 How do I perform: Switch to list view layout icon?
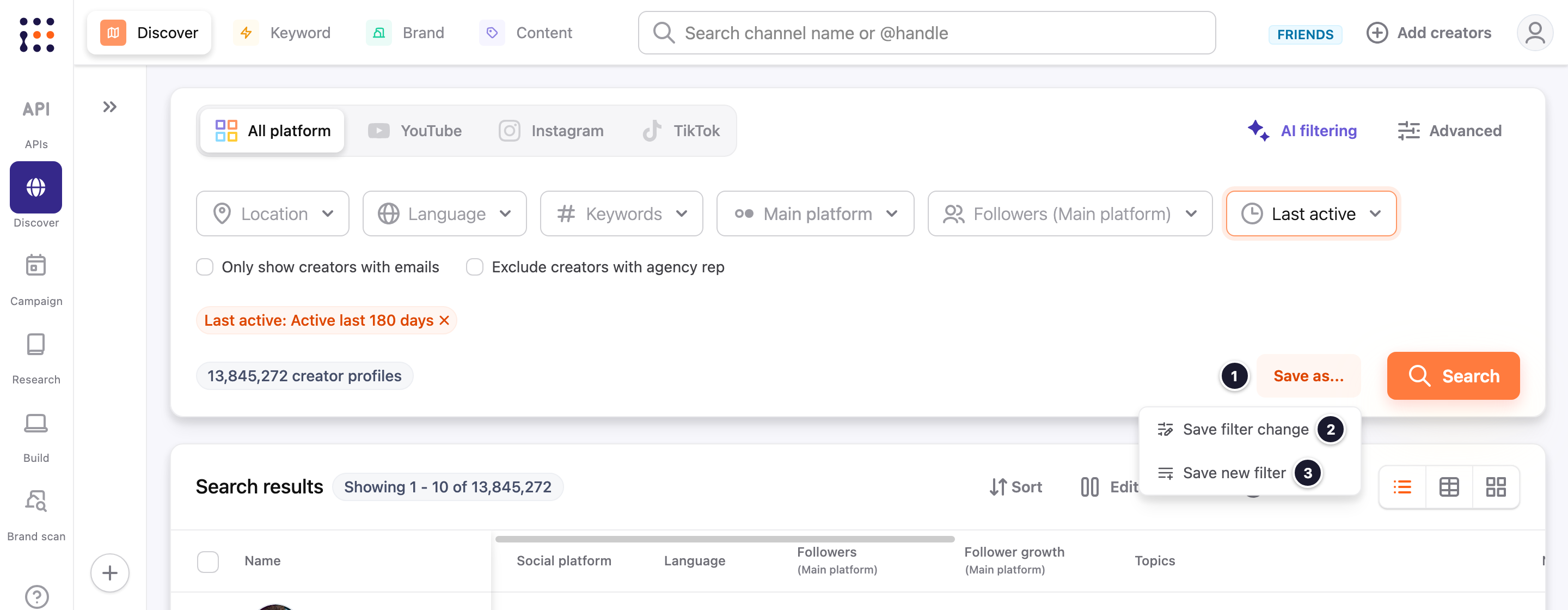pos(1402,486)
